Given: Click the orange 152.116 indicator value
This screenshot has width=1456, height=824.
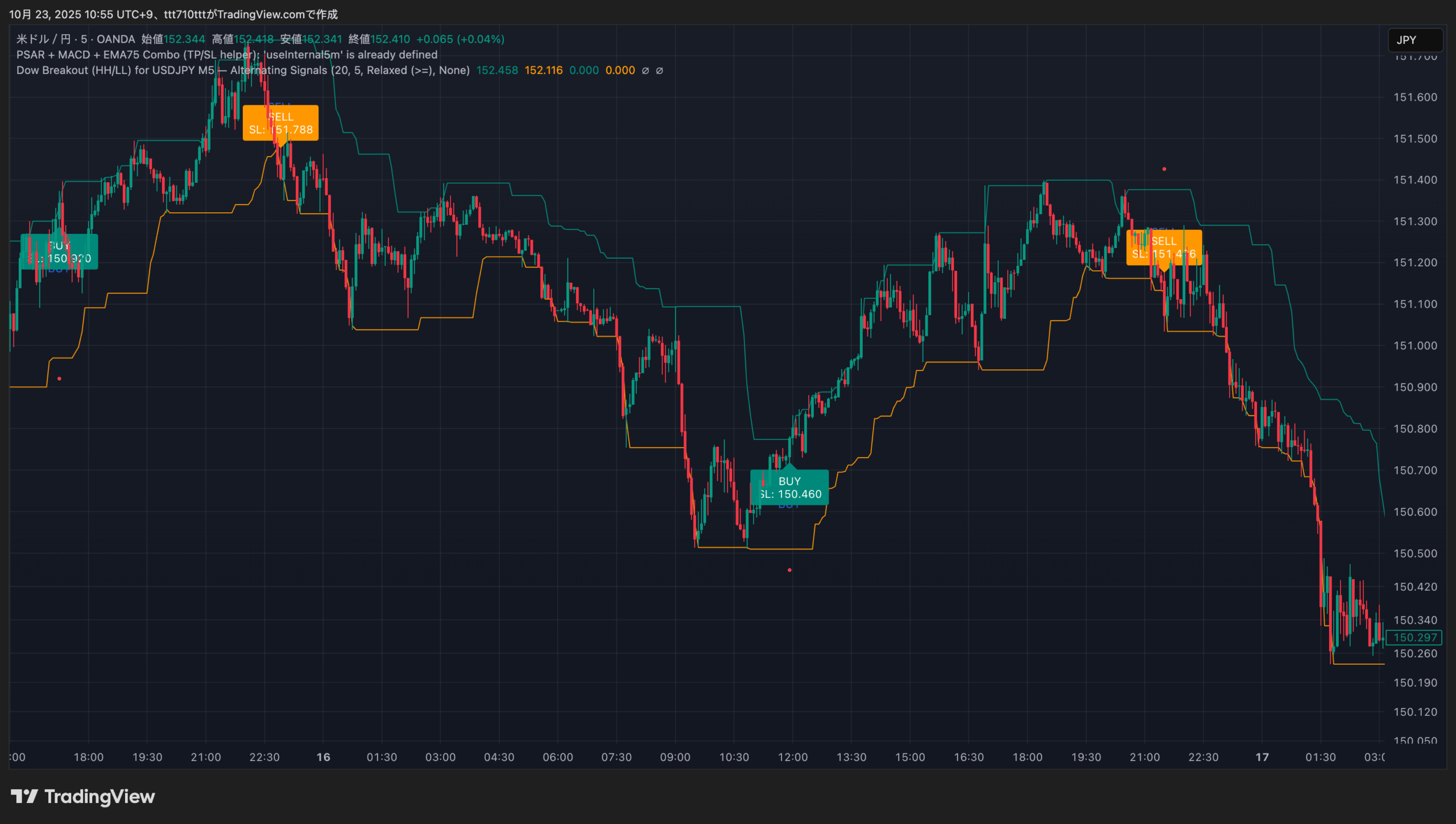Looking at the screenshot, I should click(543, 71).
